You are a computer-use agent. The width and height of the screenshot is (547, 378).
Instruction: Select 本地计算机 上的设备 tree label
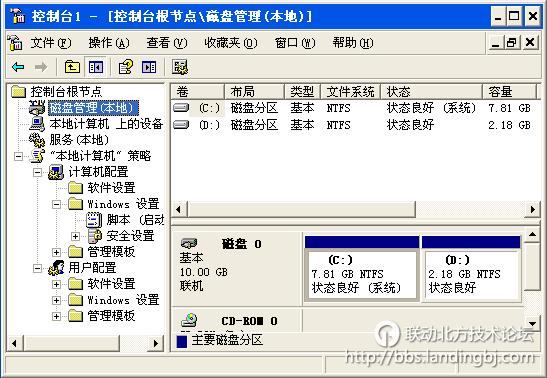(106, 124)
